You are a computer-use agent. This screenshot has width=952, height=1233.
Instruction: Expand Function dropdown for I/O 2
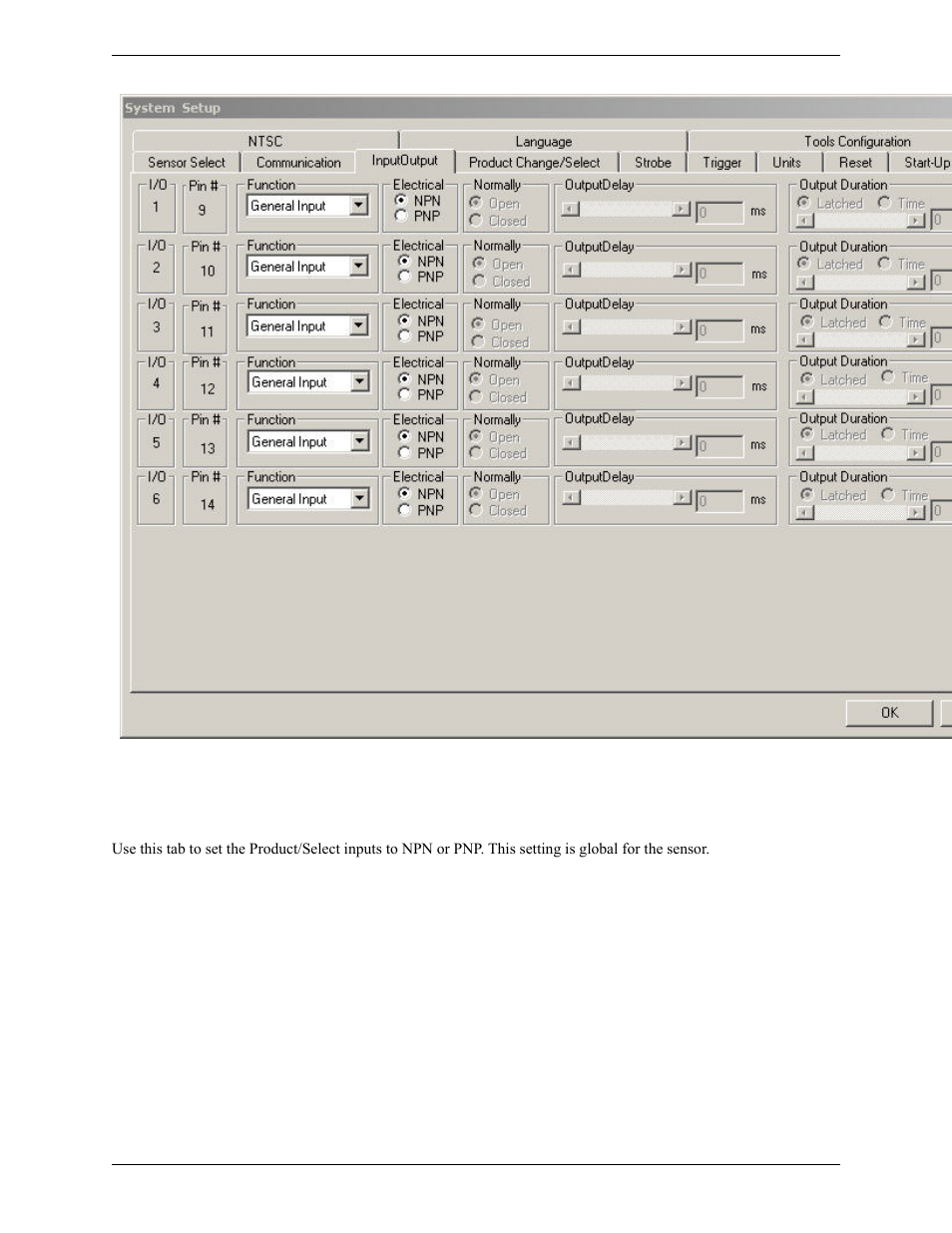(359, 267)
